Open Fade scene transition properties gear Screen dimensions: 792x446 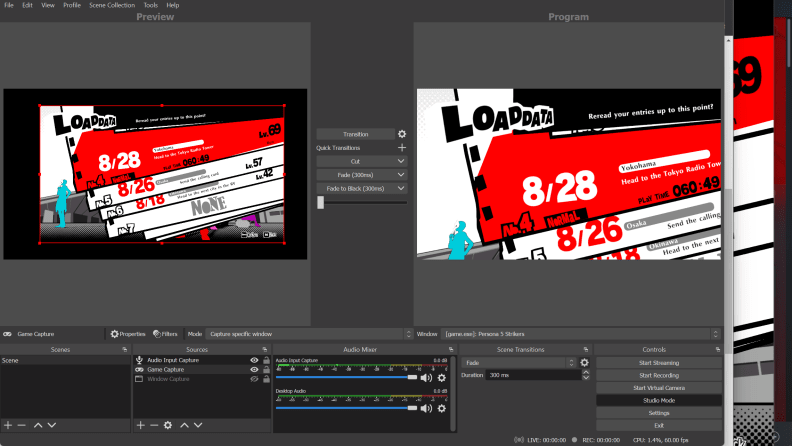pyautogui.click(x=584, y=363)
